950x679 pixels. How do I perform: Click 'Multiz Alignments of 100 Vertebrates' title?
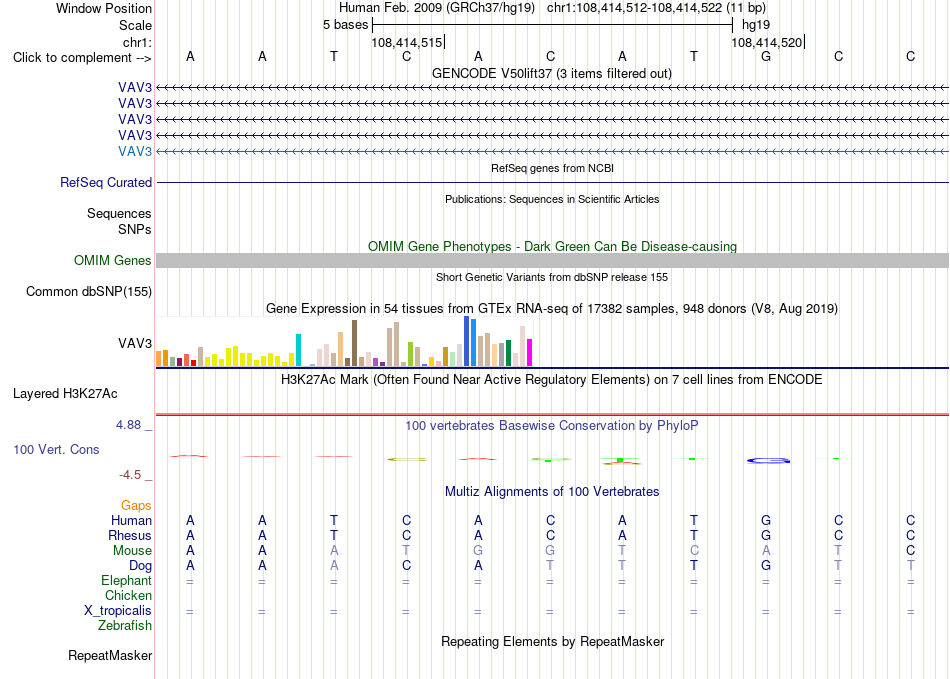(x=552, y=491)
